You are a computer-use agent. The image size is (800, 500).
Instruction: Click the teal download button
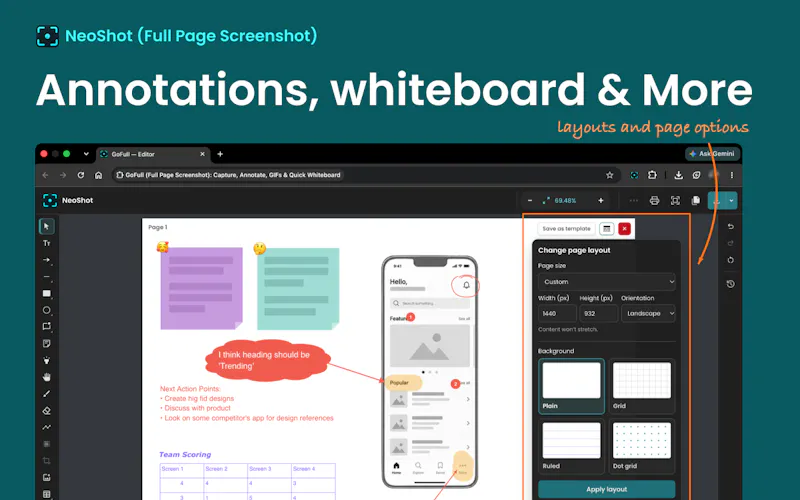point(717,201)
